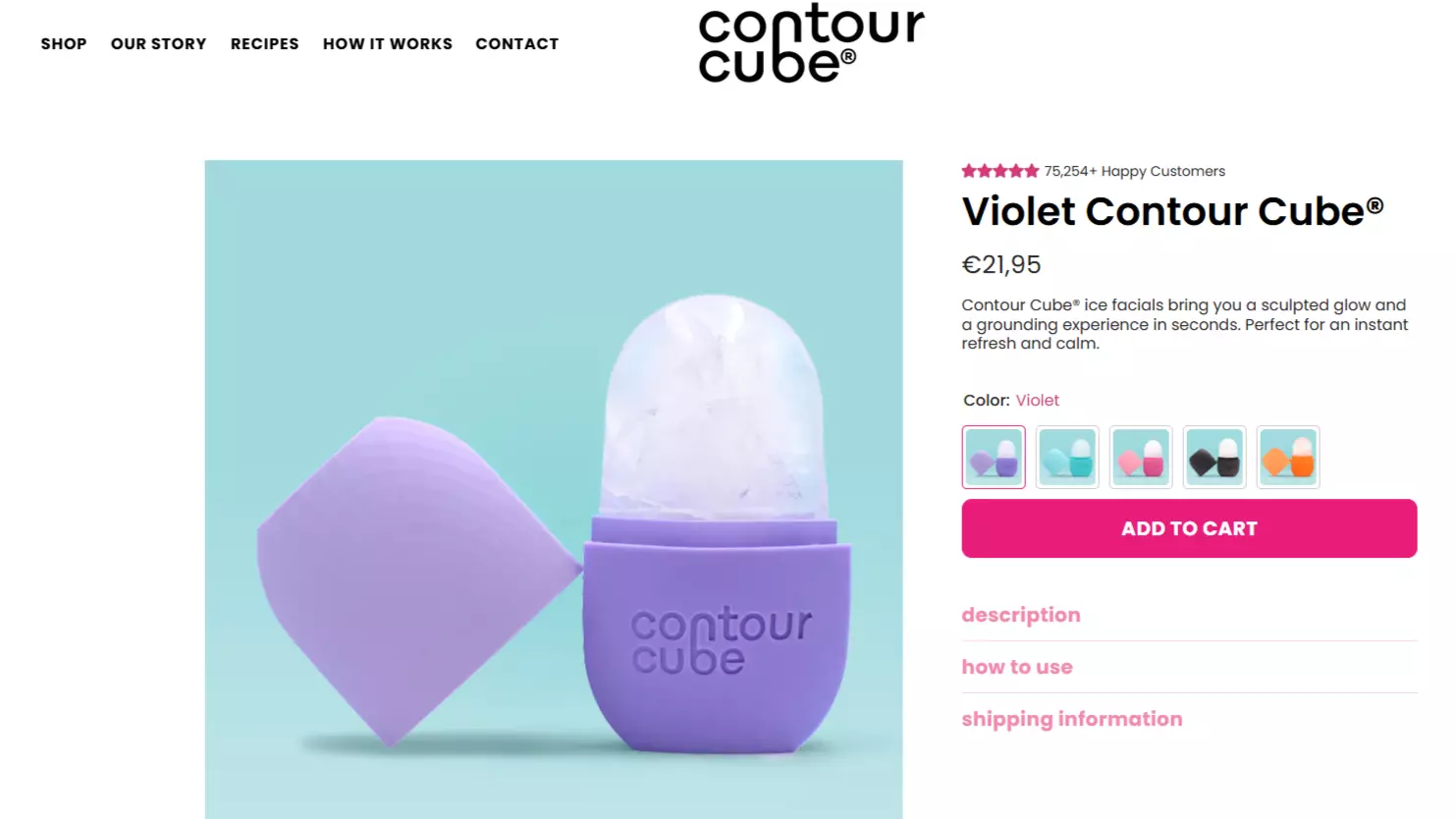This screenshot has height=819, width=1456.
Task: Select the pink color swatch
Action: [x=1141, y=457]
